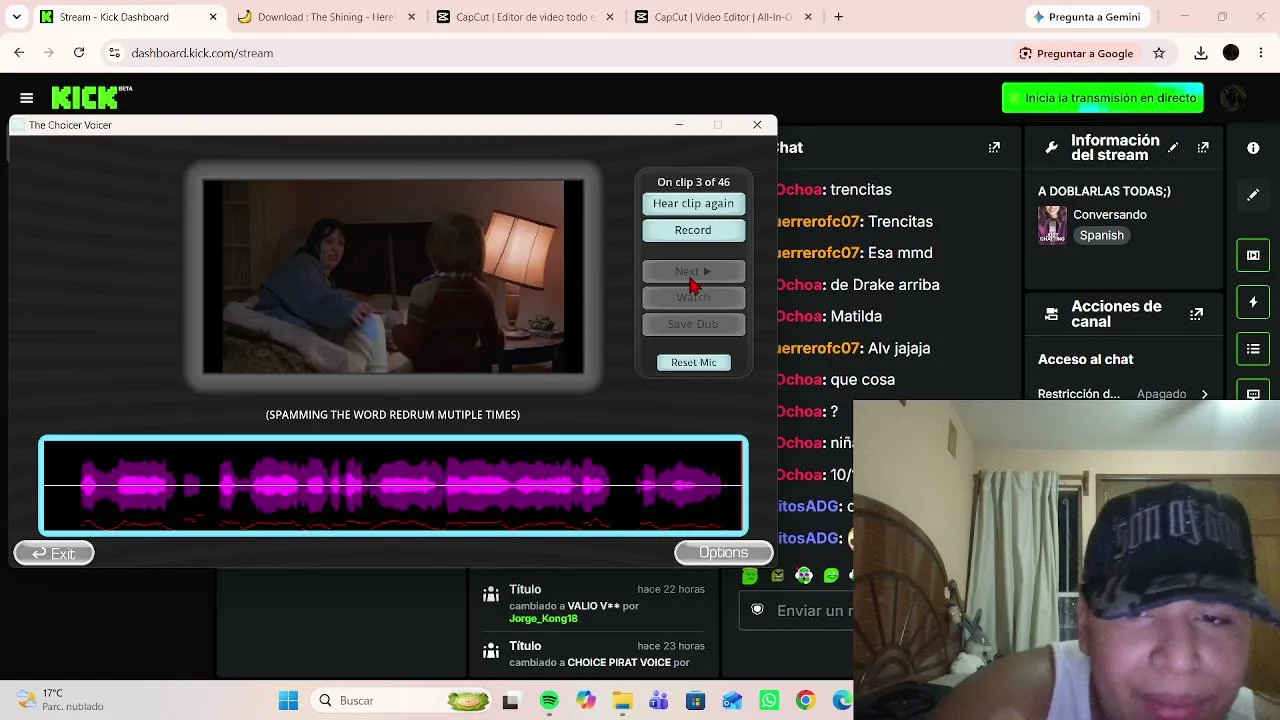Click Exit in The Choicer Voicer
Image resolution: width=1280 pixels, height=720 pixels.
click(54, 553)
